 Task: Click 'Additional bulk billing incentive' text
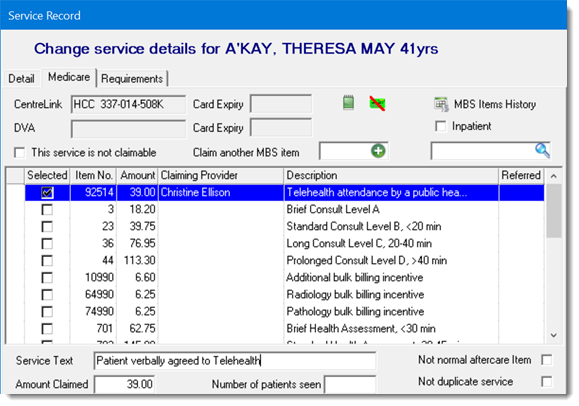pos(354,277)
